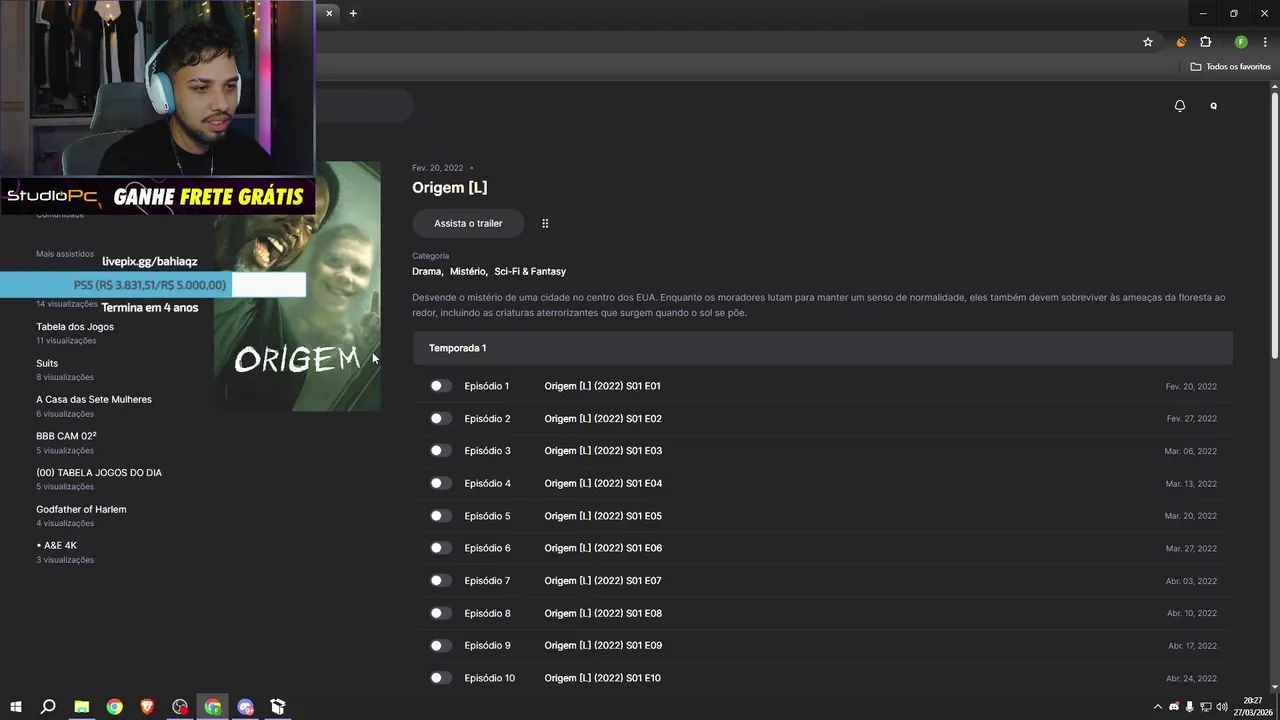Play Origem [L] (2022) S01 E01
Image resolution: width=1280 pixels, height=720 pixels.
(602, 386)
